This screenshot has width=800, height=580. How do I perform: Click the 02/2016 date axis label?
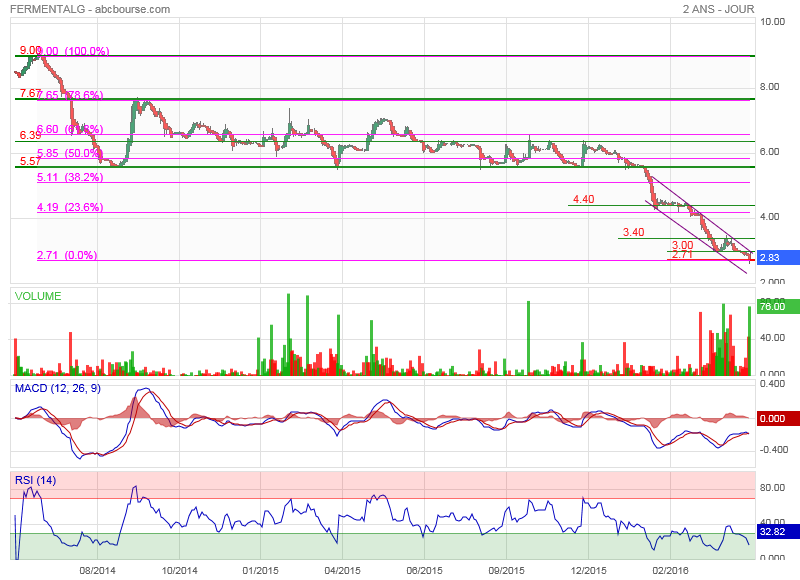[x=670, y=570]
